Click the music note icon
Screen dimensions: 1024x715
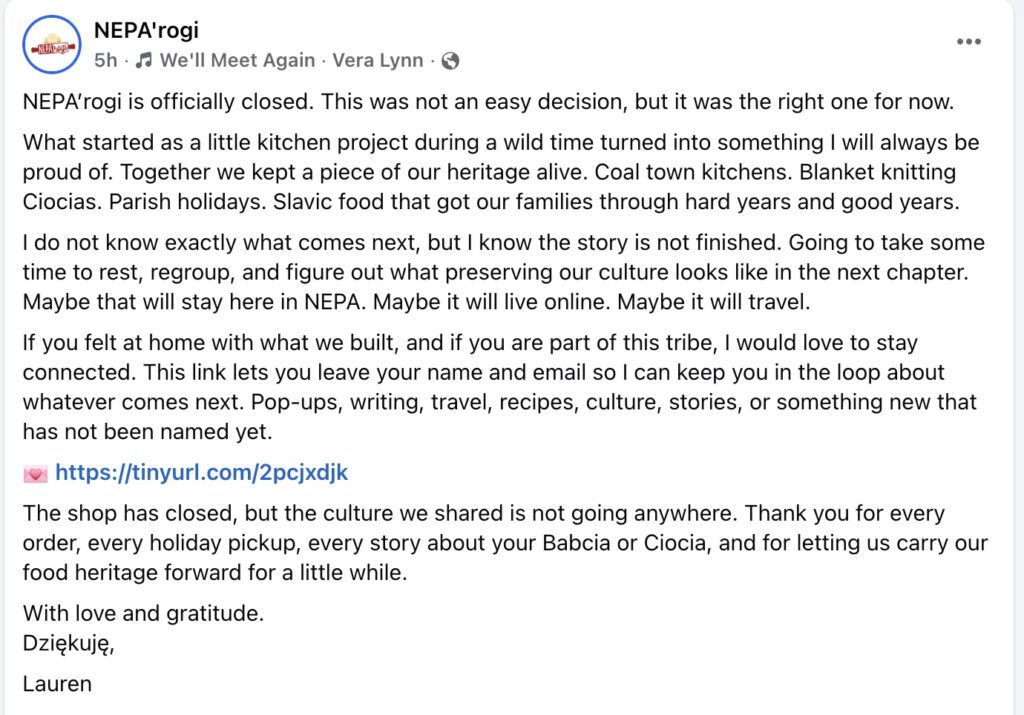[144, 61]
